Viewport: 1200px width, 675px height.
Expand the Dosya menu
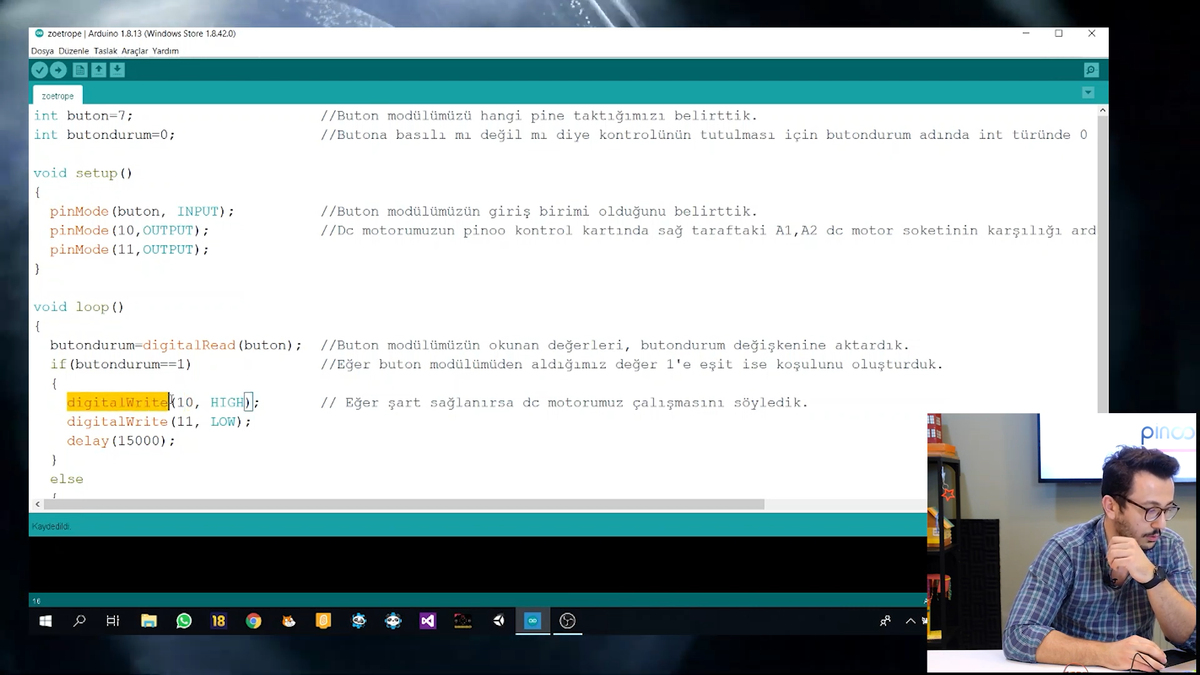(x=45, y=50)
